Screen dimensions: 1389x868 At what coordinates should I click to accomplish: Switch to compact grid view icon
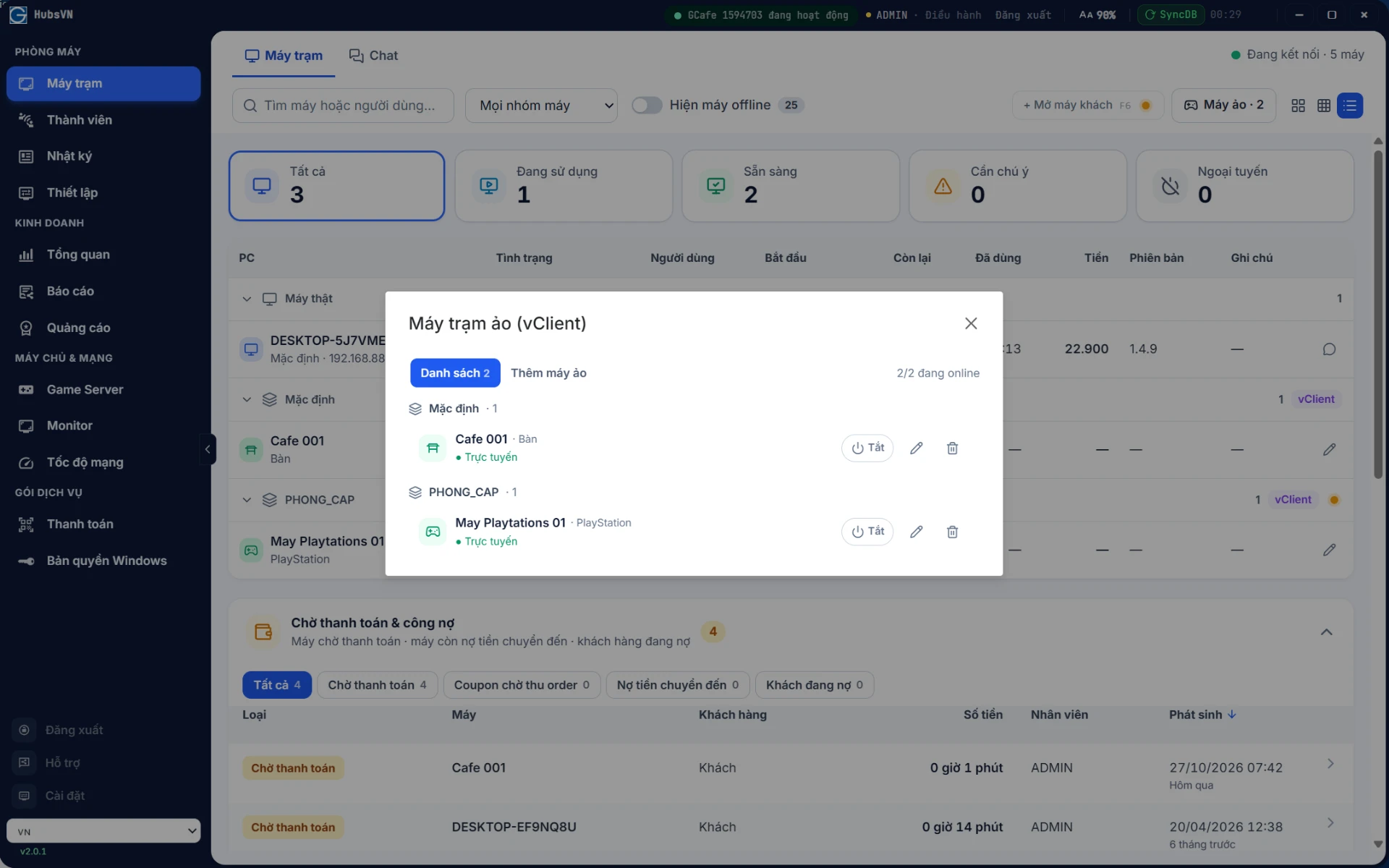[x=1324, y=106]
